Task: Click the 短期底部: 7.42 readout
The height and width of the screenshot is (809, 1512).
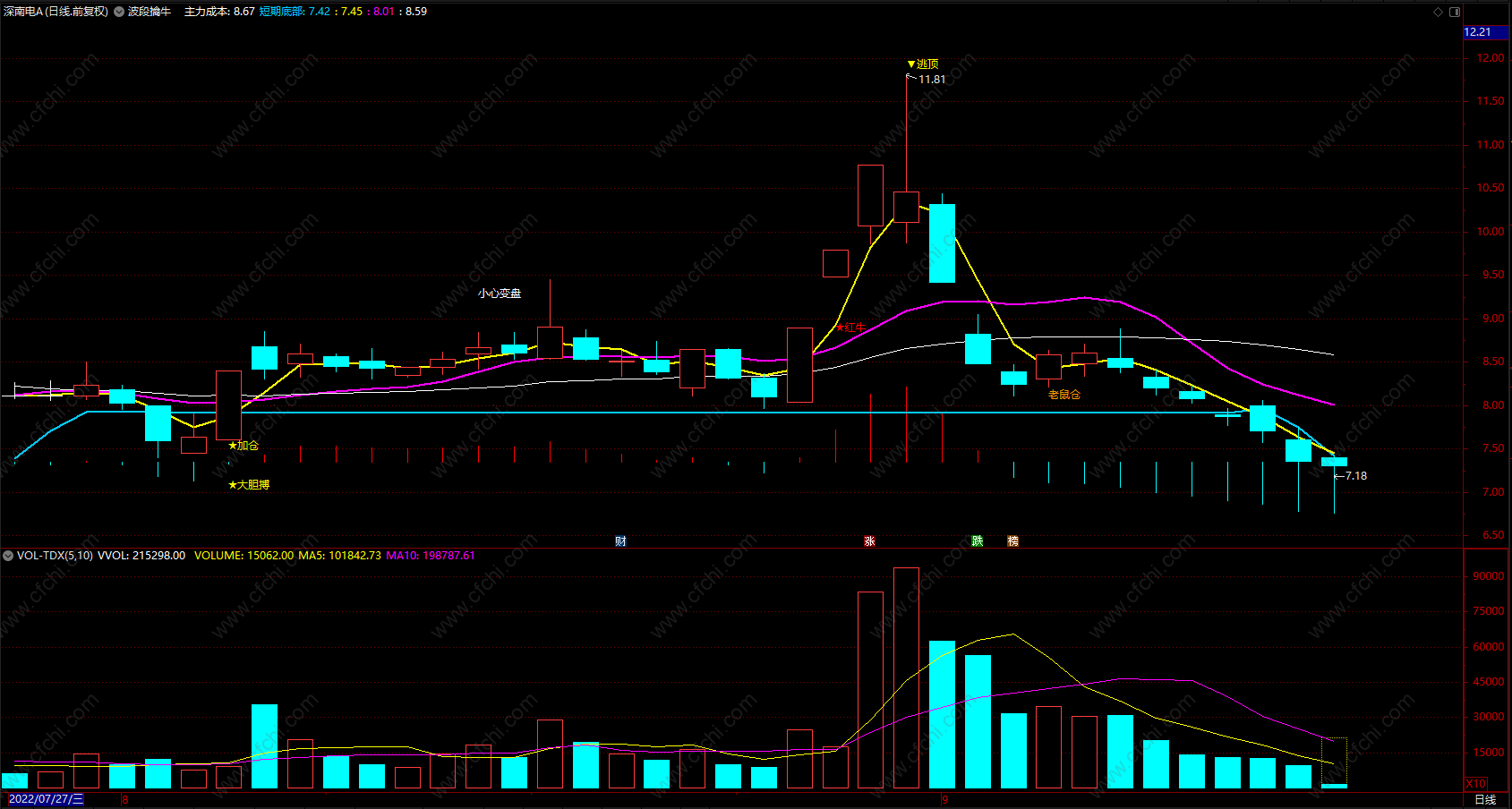Action: (x=295, y=12)
